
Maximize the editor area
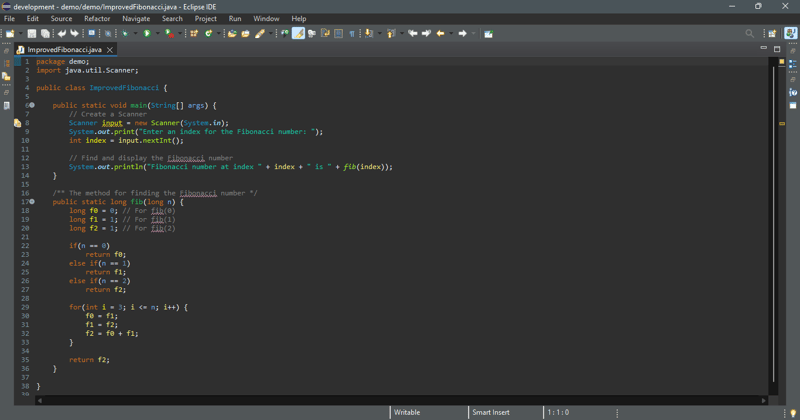[x=777, y=49]
